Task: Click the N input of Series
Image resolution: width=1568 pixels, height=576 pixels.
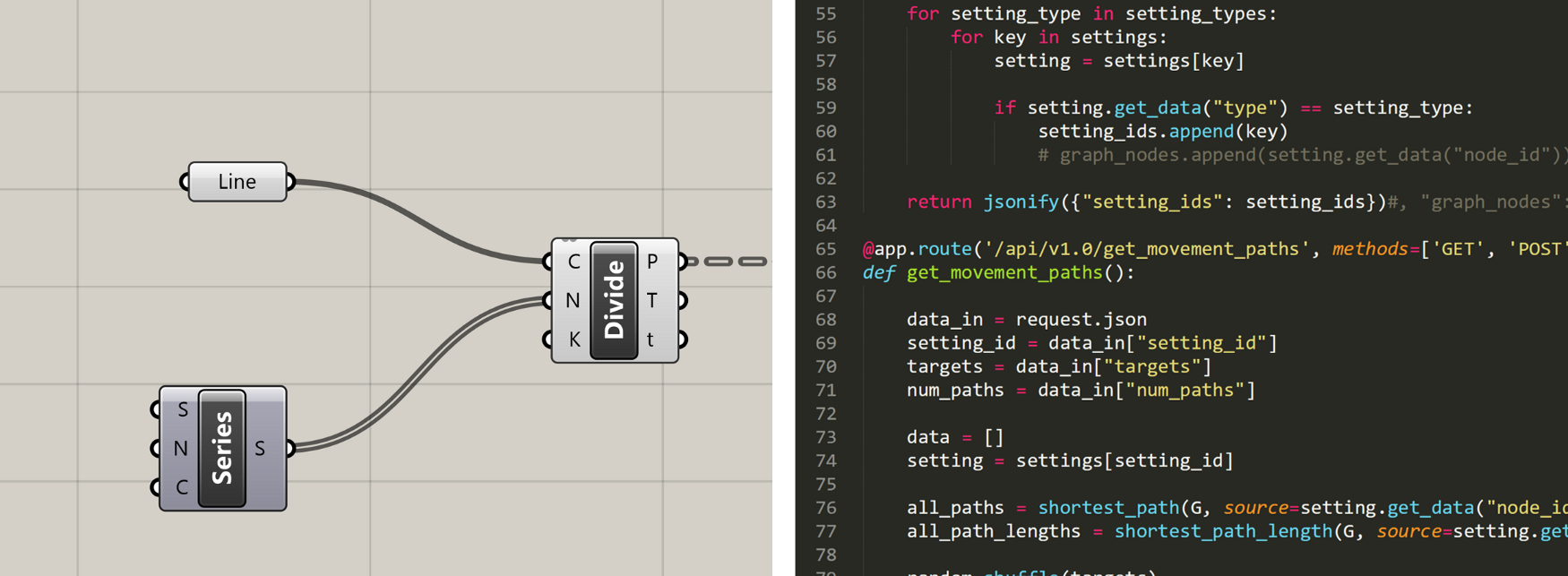Action: click(x=181, y=448)
